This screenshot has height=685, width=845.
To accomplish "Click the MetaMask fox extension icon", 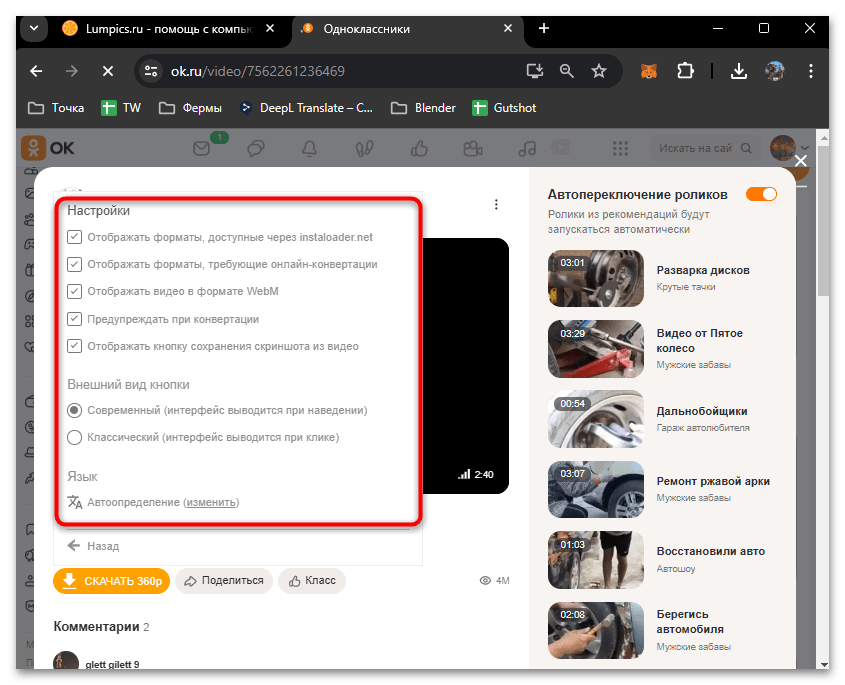I will (649, 71).
